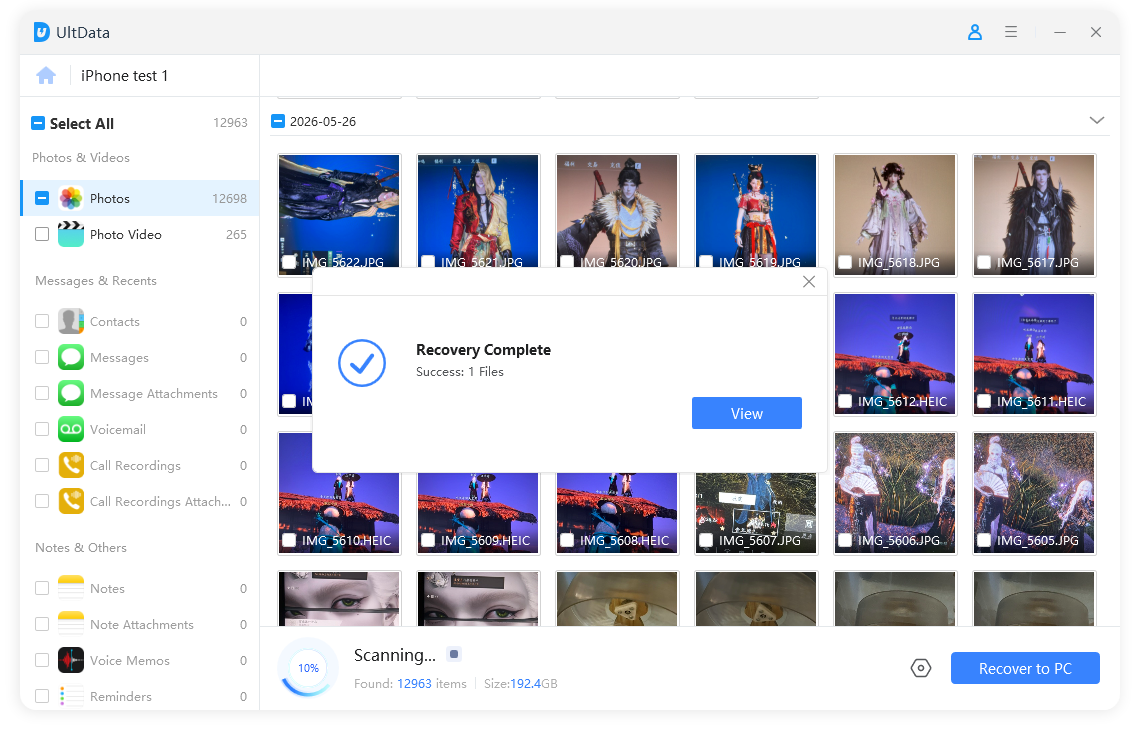Click the Message Attachments icon
This screenshot has height=740, width=1140.
[71, 393]
